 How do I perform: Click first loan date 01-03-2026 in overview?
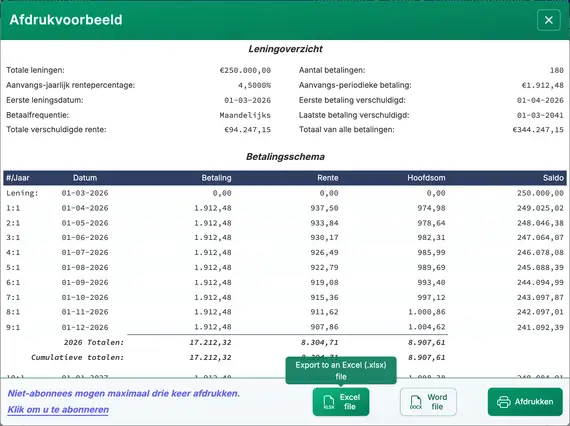[248, 100]
